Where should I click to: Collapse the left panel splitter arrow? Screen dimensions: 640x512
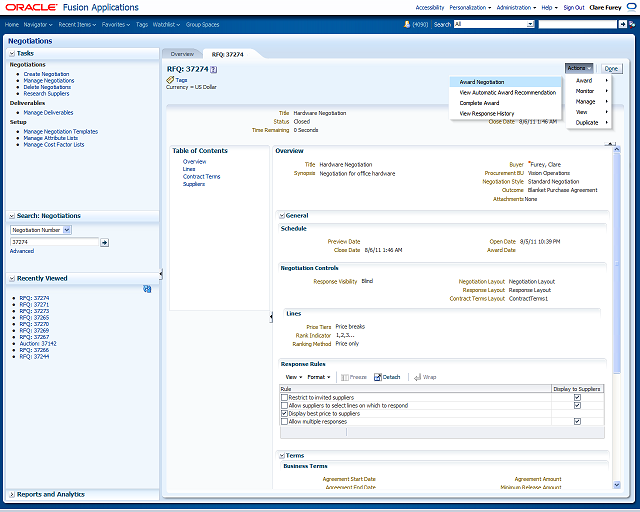161,274
